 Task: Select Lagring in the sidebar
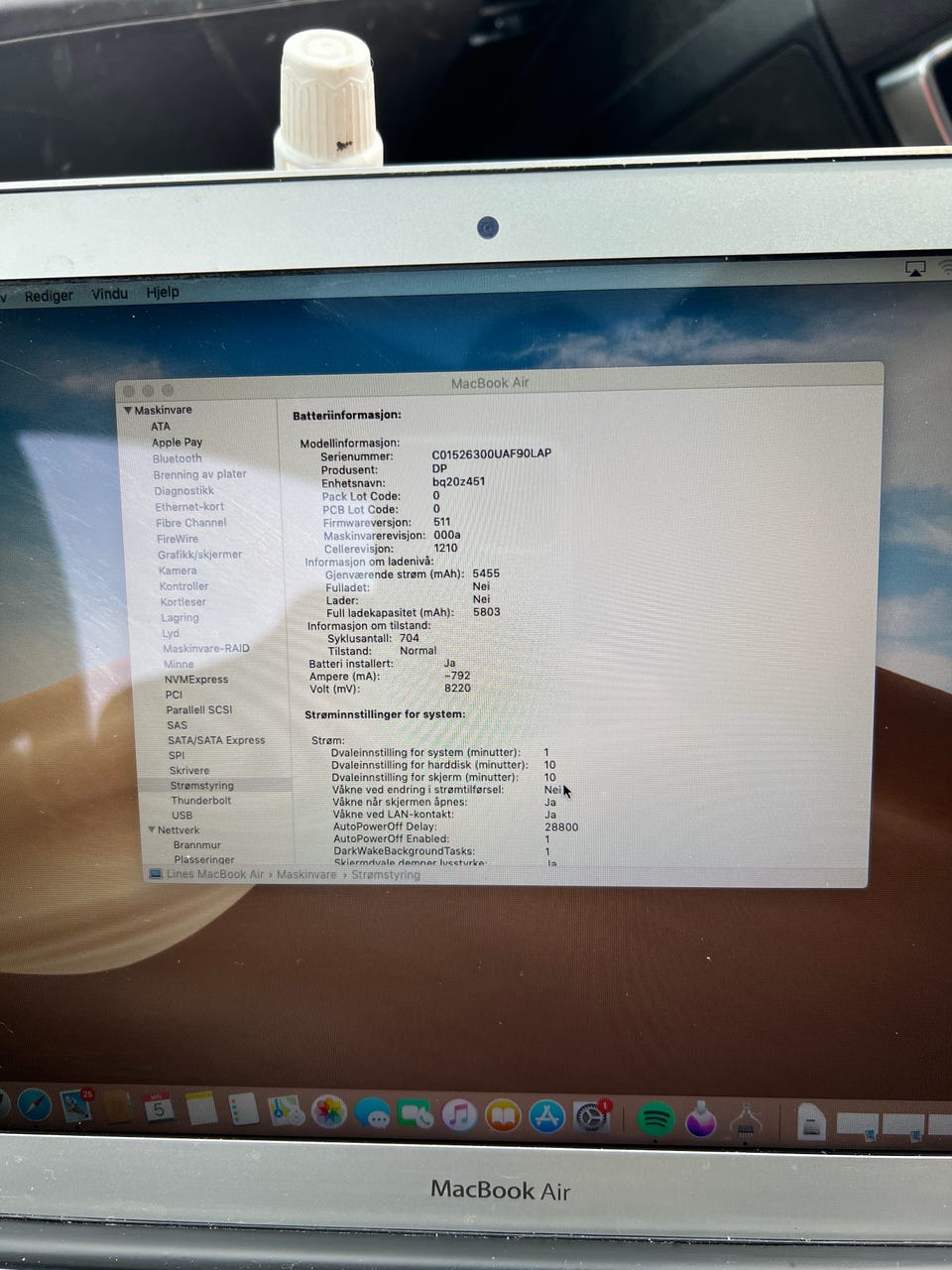coord(180,617)
